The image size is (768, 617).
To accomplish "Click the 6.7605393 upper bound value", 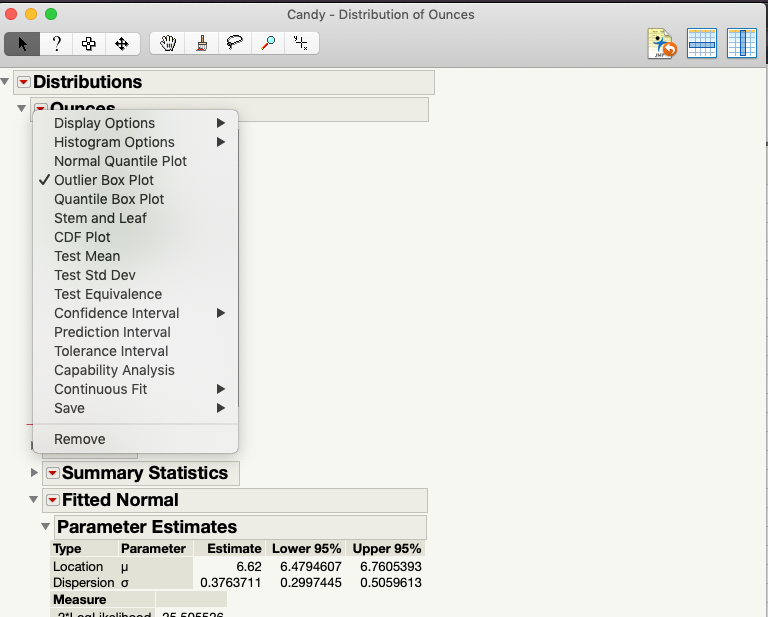I will (391, 567).
